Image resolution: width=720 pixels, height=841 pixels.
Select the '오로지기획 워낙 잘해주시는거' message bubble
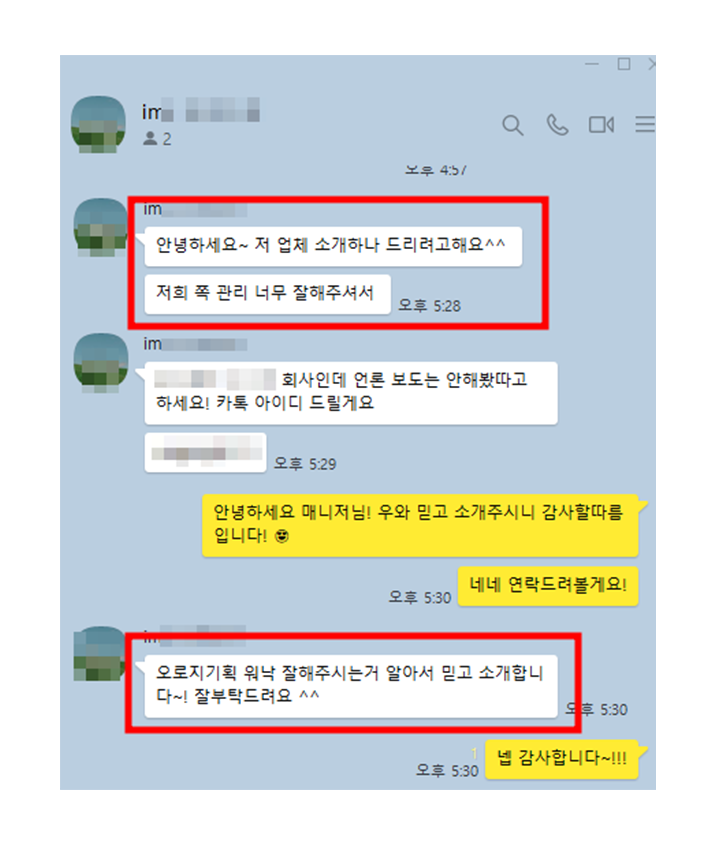tap(351, 686)
